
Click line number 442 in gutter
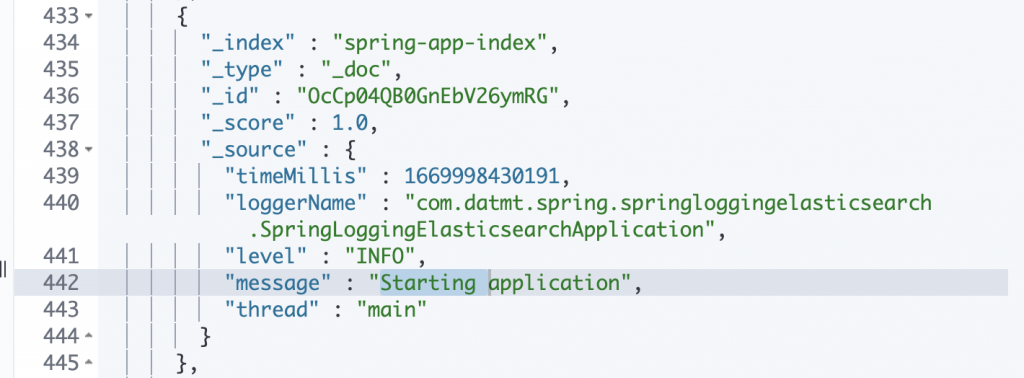[61, 283]
